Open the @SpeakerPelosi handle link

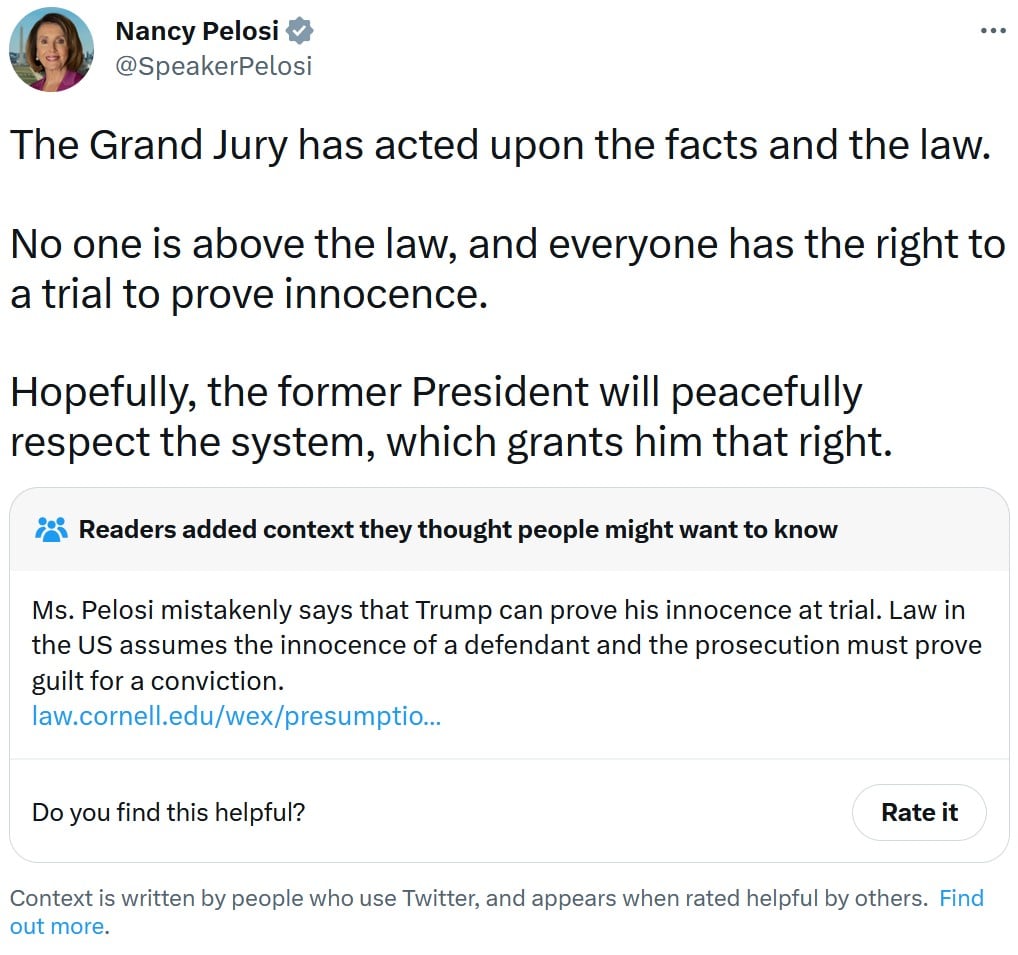[x=214, y=66]
